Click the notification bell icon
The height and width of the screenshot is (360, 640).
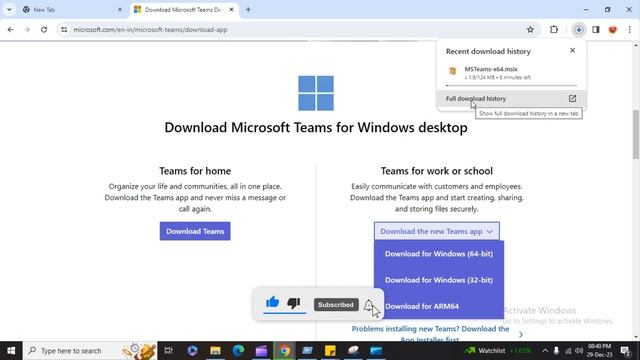click(369, 305)
